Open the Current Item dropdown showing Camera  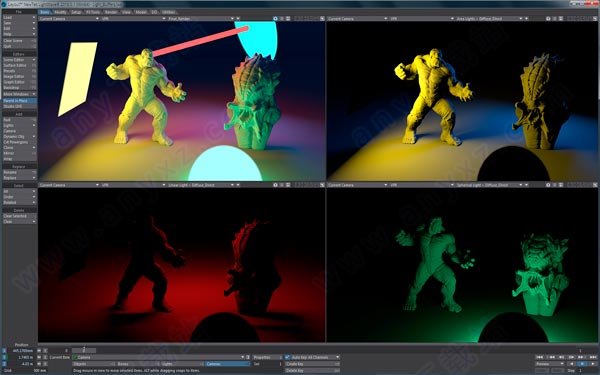click(159, 357)
